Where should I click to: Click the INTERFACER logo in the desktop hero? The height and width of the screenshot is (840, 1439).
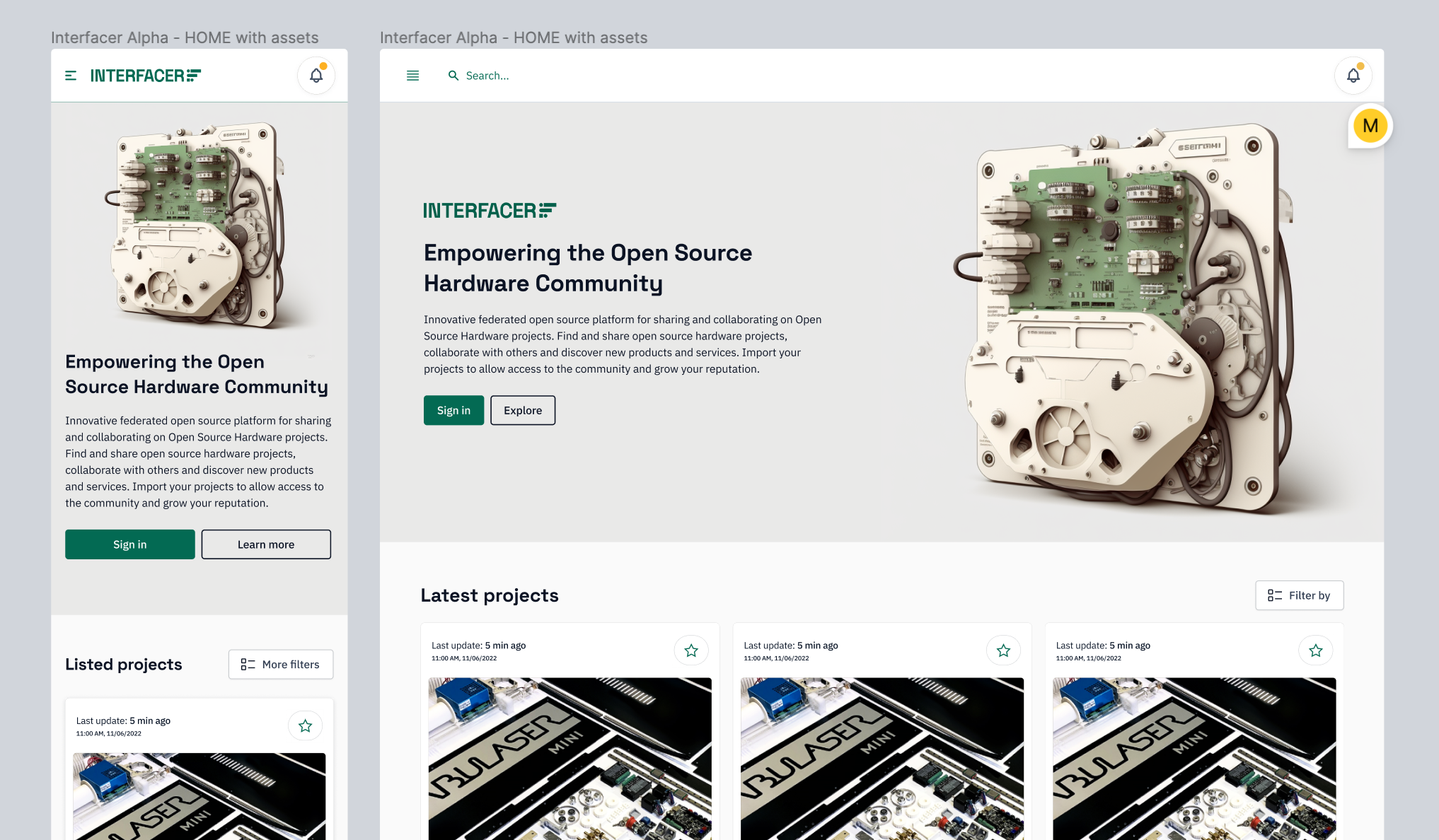point(488,210)
